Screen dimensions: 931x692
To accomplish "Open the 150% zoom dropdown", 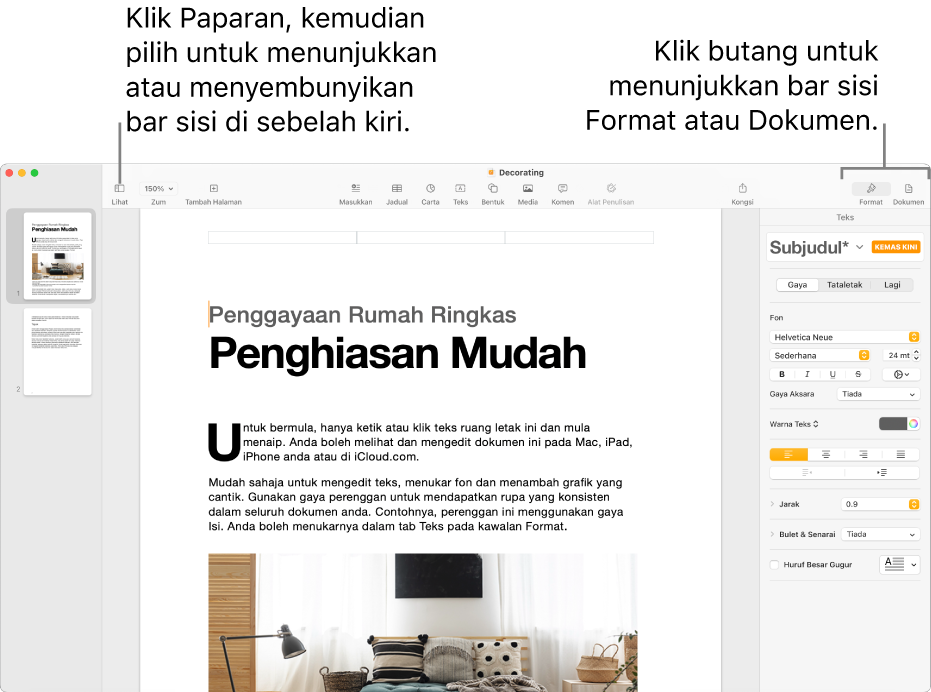I will [158, 188].
